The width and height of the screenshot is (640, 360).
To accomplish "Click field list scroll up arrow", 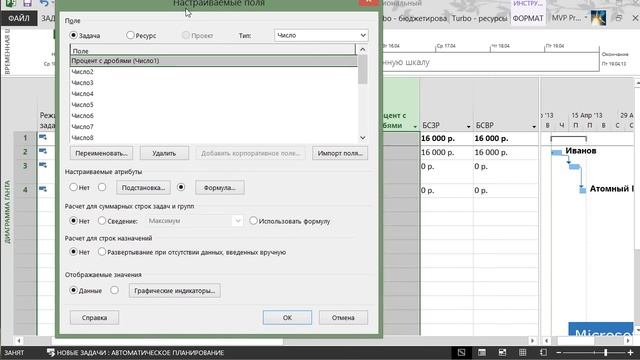I will (x=362, y=49).
